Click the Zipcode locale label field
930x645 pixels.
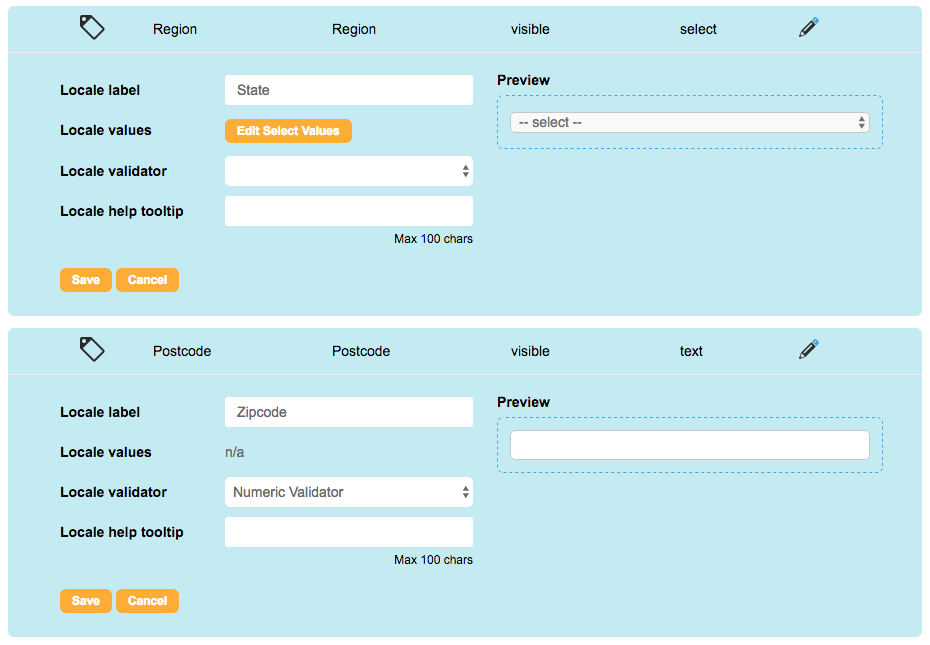(348, 412)
